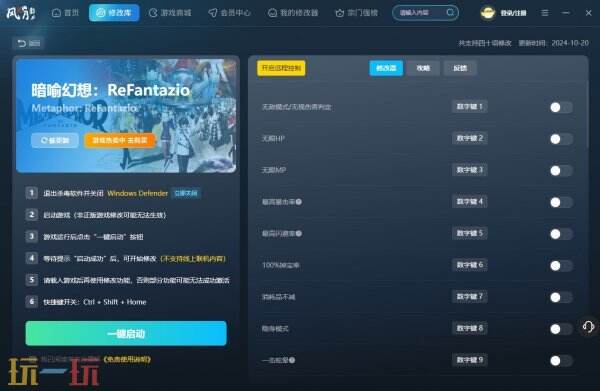The image size is (600, 391).
Task: Open 我的修改器 smiley icon
Action: [272, 13]
